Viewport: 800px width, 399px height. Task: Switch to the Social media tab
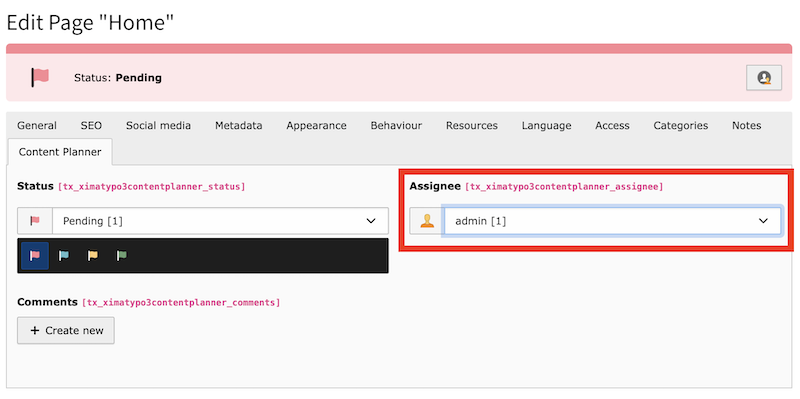tap(159, 126)
